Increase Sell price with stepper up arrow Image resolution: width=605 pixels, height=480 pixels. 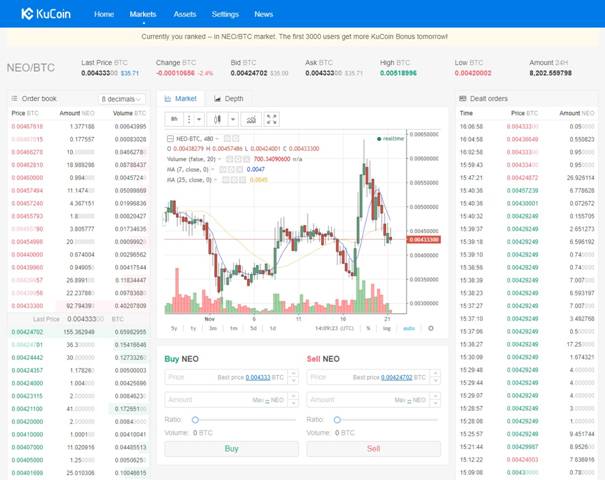[x=436, y=373]
